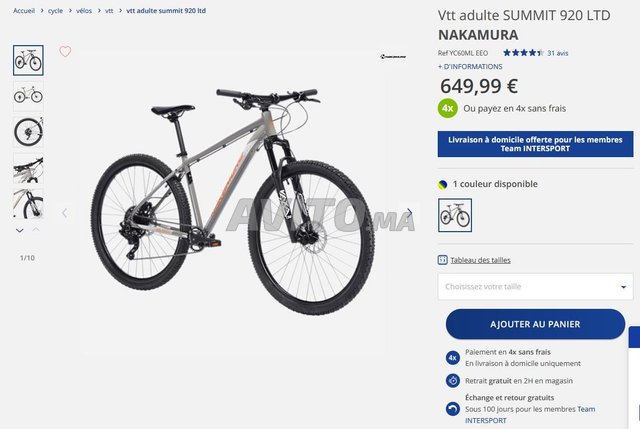640x429 pixels.
Task: Go to vtt breadcrumb category
Action: [x=109, y=11]
